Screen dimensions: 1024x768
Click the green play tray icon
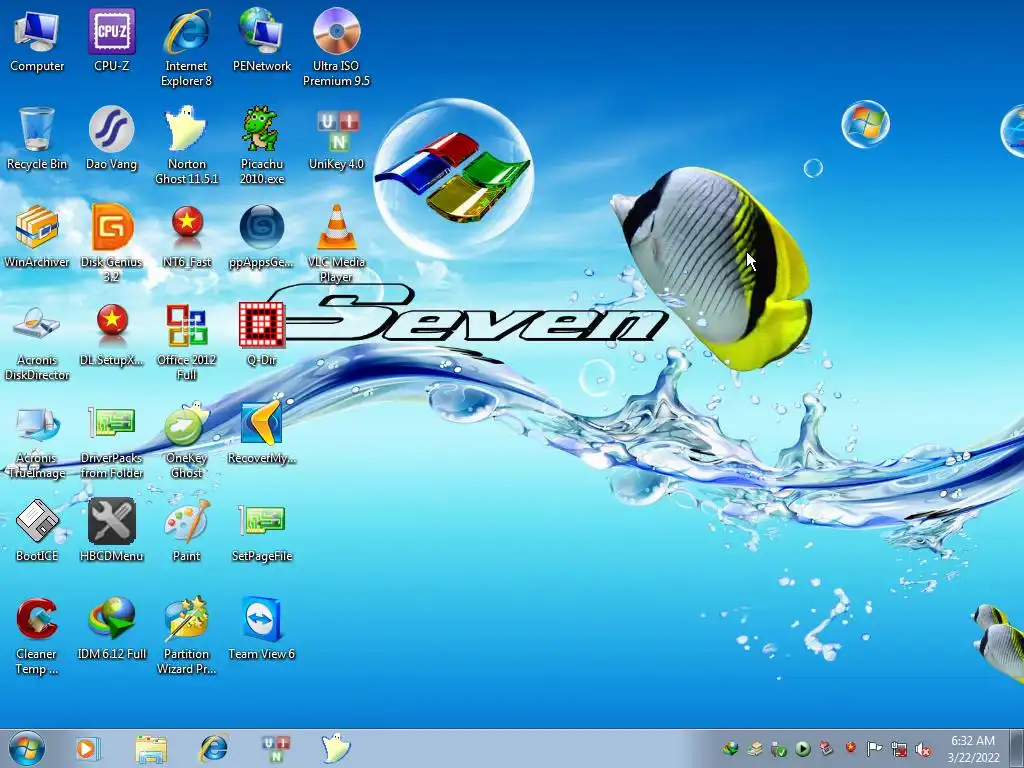pyautogui.click(x=803, y=748)
